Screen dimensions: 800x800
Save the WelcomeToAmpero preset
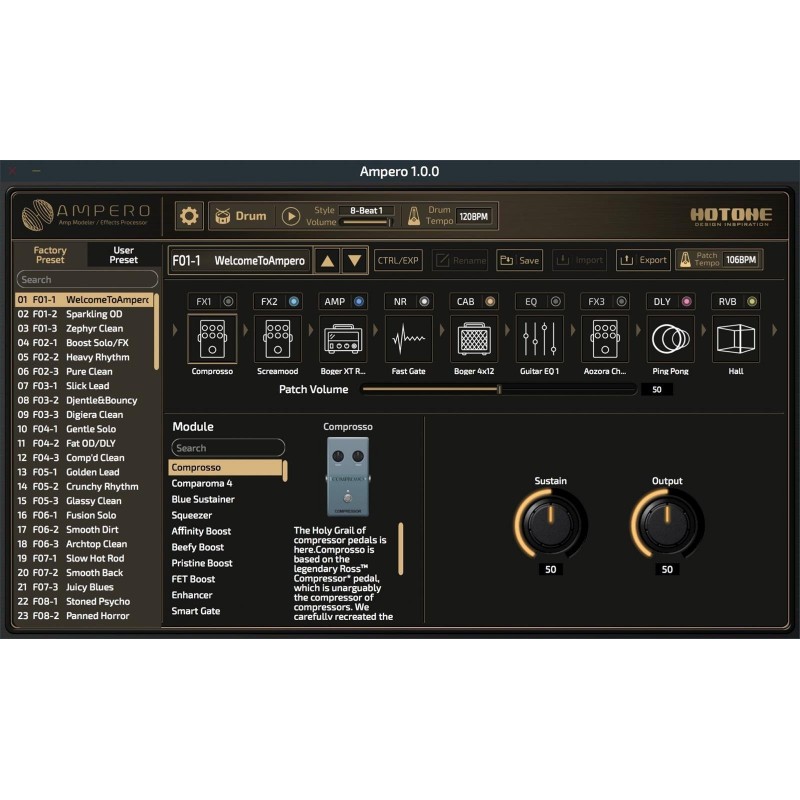[x=520, y=260]
